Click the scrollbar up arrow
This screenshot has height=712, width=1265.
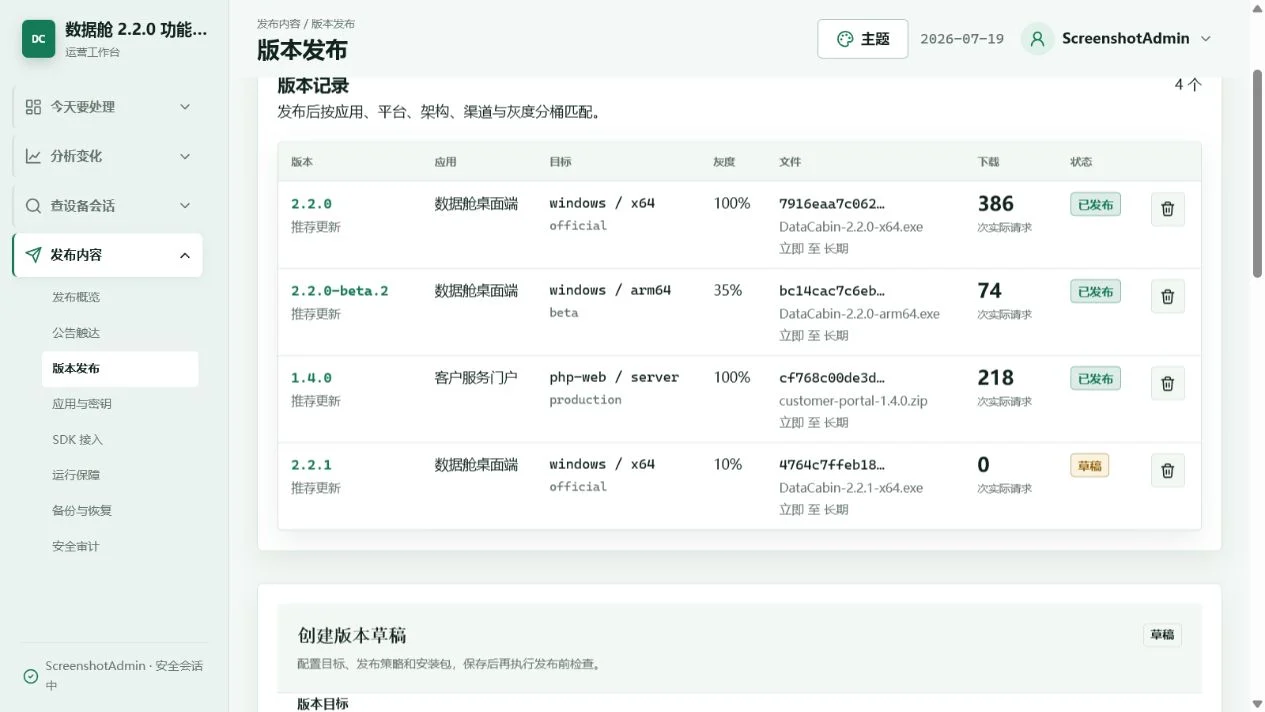point(1258,8)
